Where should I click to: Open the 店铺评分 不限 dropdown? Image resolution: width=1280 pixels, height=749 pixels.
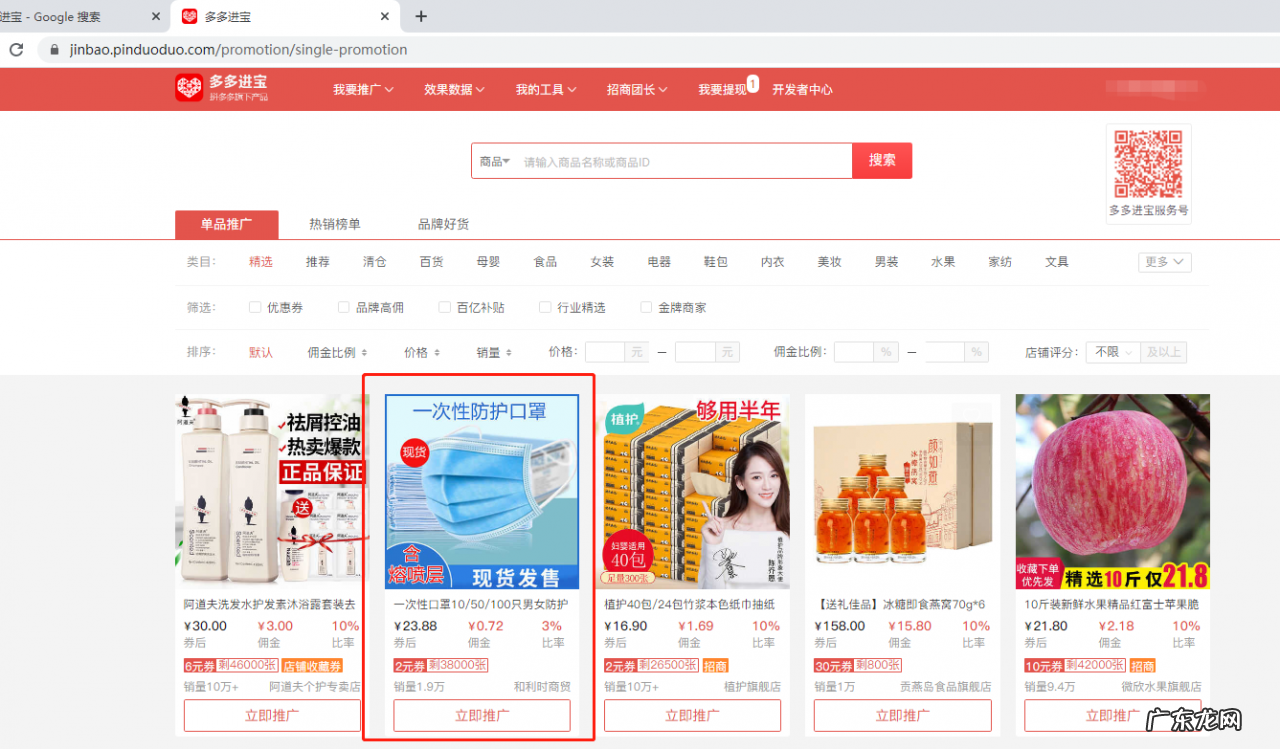click(x=1113, y=351)
